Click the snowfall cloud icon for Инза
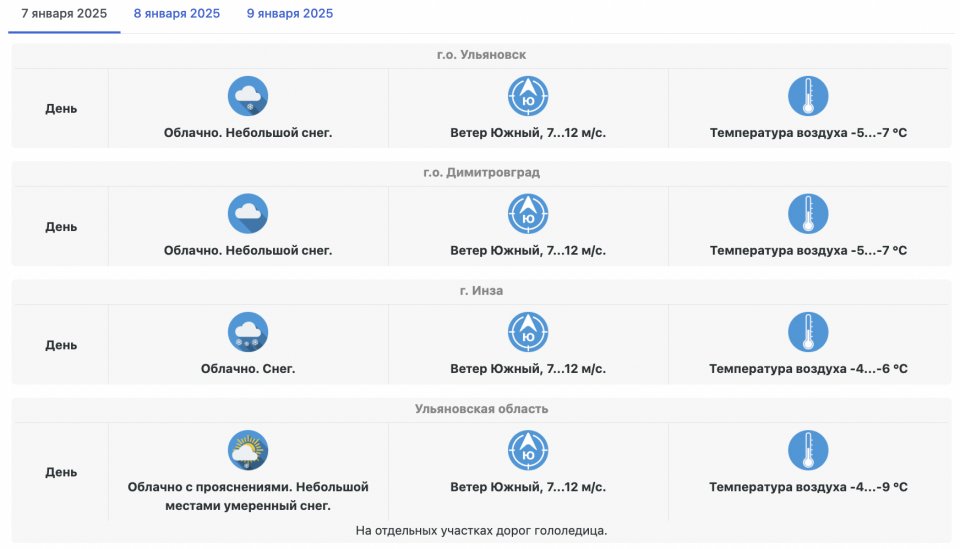Viewport: 960px width, 549px height. [x=248, y=332]
